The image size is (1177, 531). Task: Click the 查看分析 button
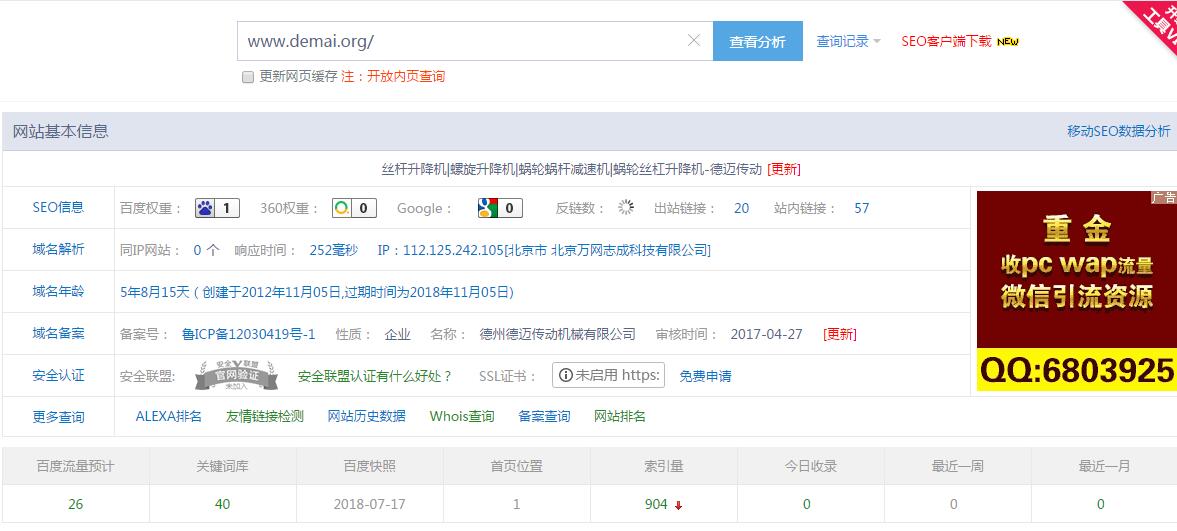[x=757, y=41]
